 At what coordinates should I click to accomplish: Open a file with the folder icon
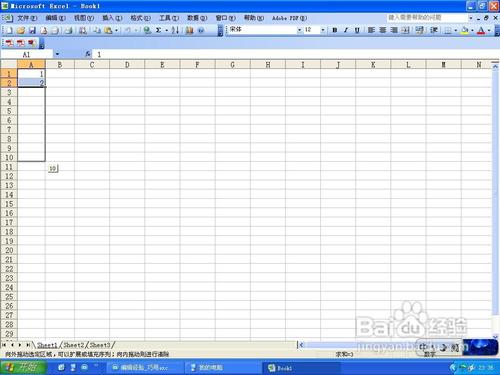(x=21, y=30)
